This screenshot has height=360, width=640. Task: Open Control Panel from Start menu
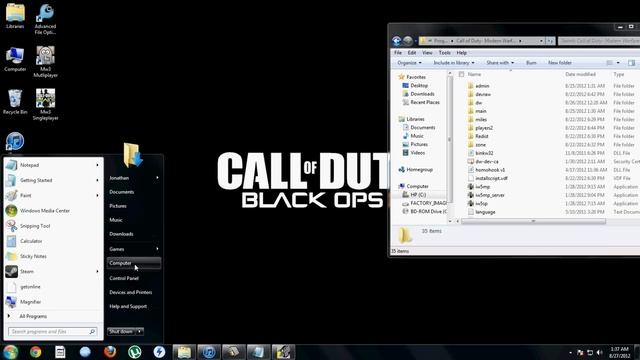pos(124,278)
